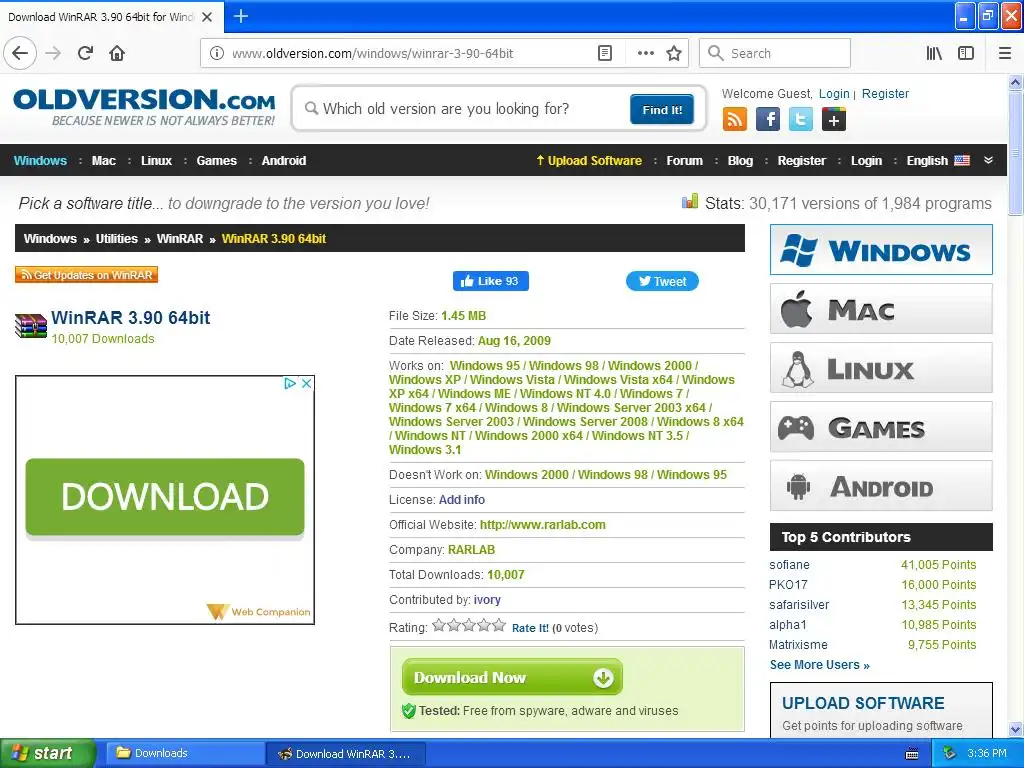
Task: Click the Register link in header
Action: click(x=885, y=93)
